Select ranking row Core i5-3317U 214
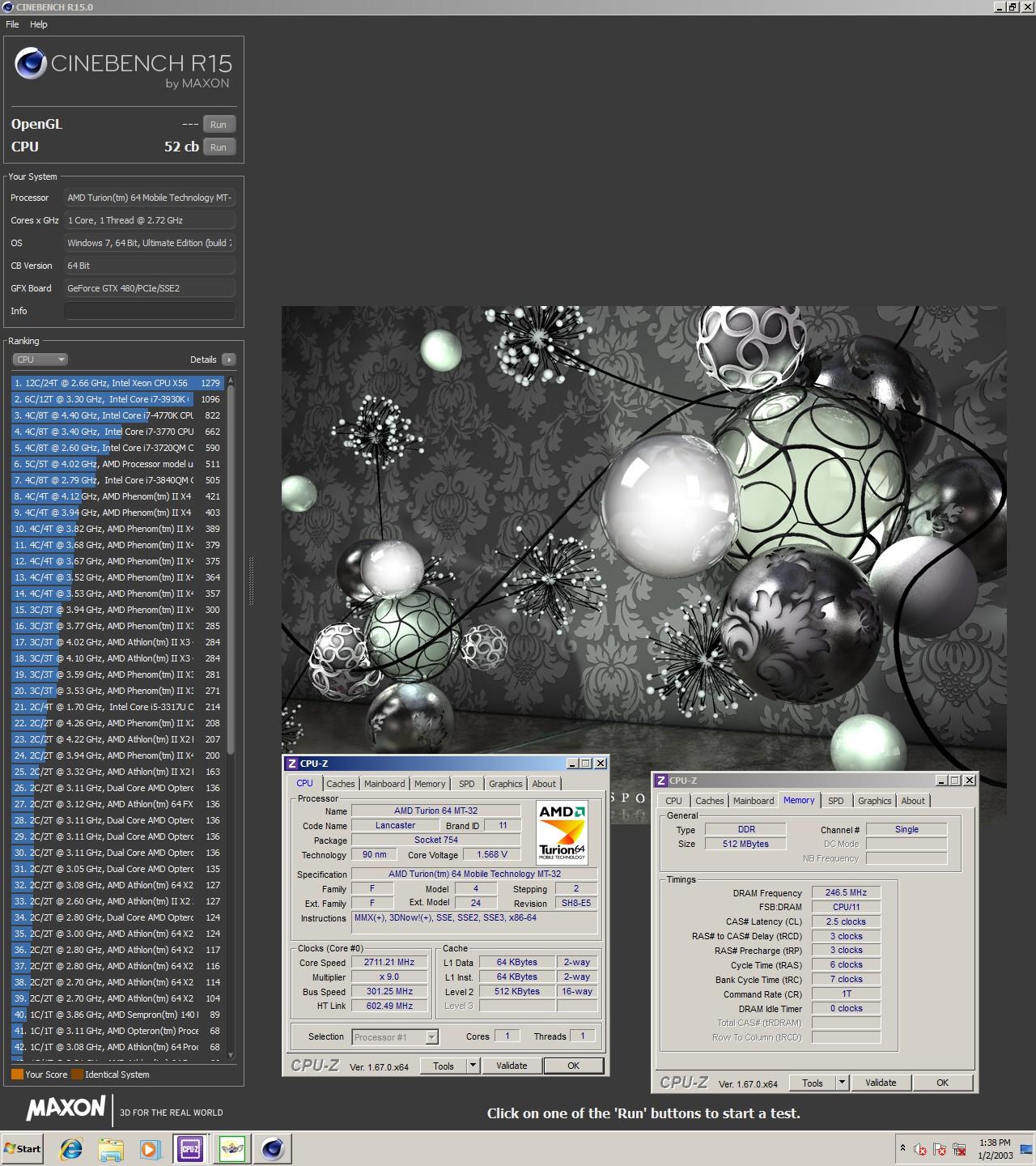The width and height of the screenshot is (1036, 1166). click(117, 707)
